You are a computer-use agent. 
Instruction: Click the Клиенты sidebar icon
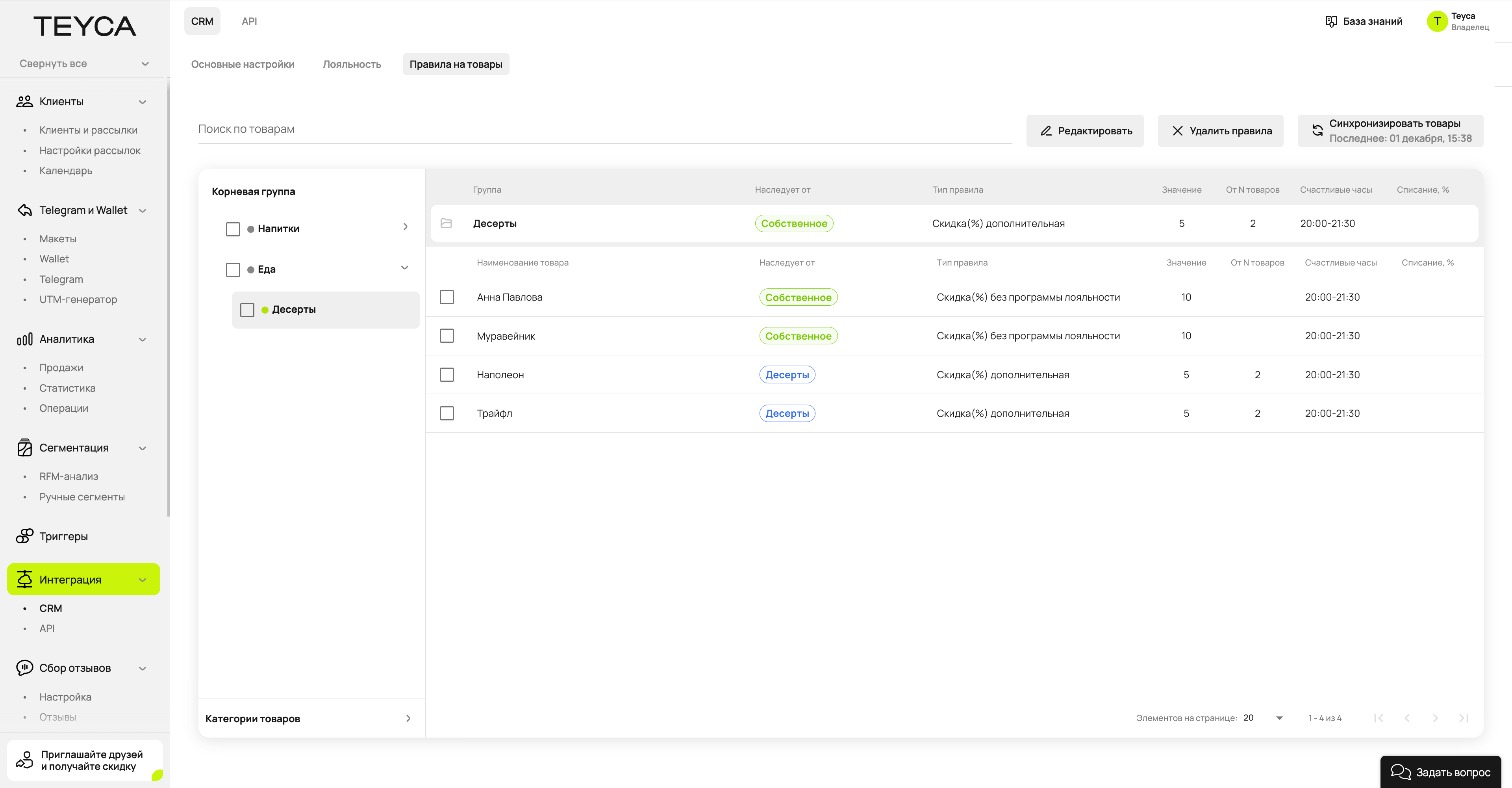coord(24,102)
